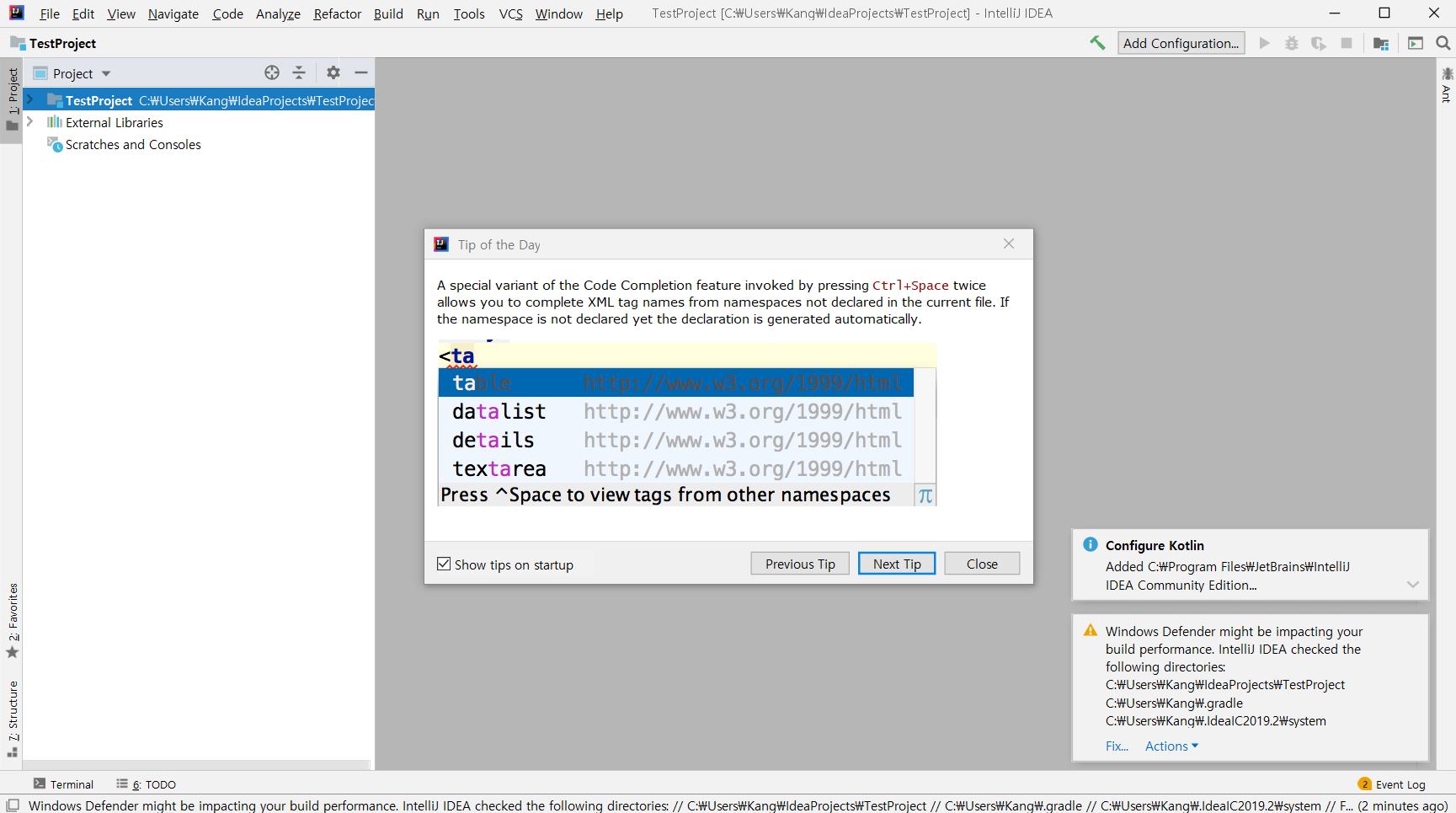Open the Tools menu
1456x813 pixels.
click(469, 13)
